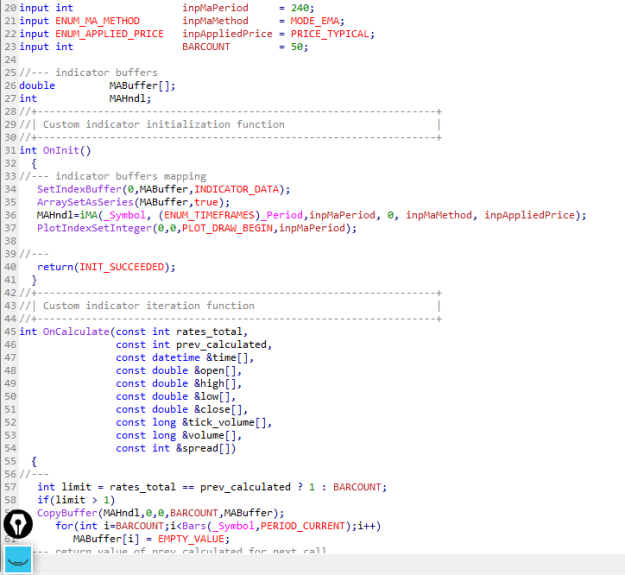Click &volume[] parameter on line 53

(x=209, y=435)
